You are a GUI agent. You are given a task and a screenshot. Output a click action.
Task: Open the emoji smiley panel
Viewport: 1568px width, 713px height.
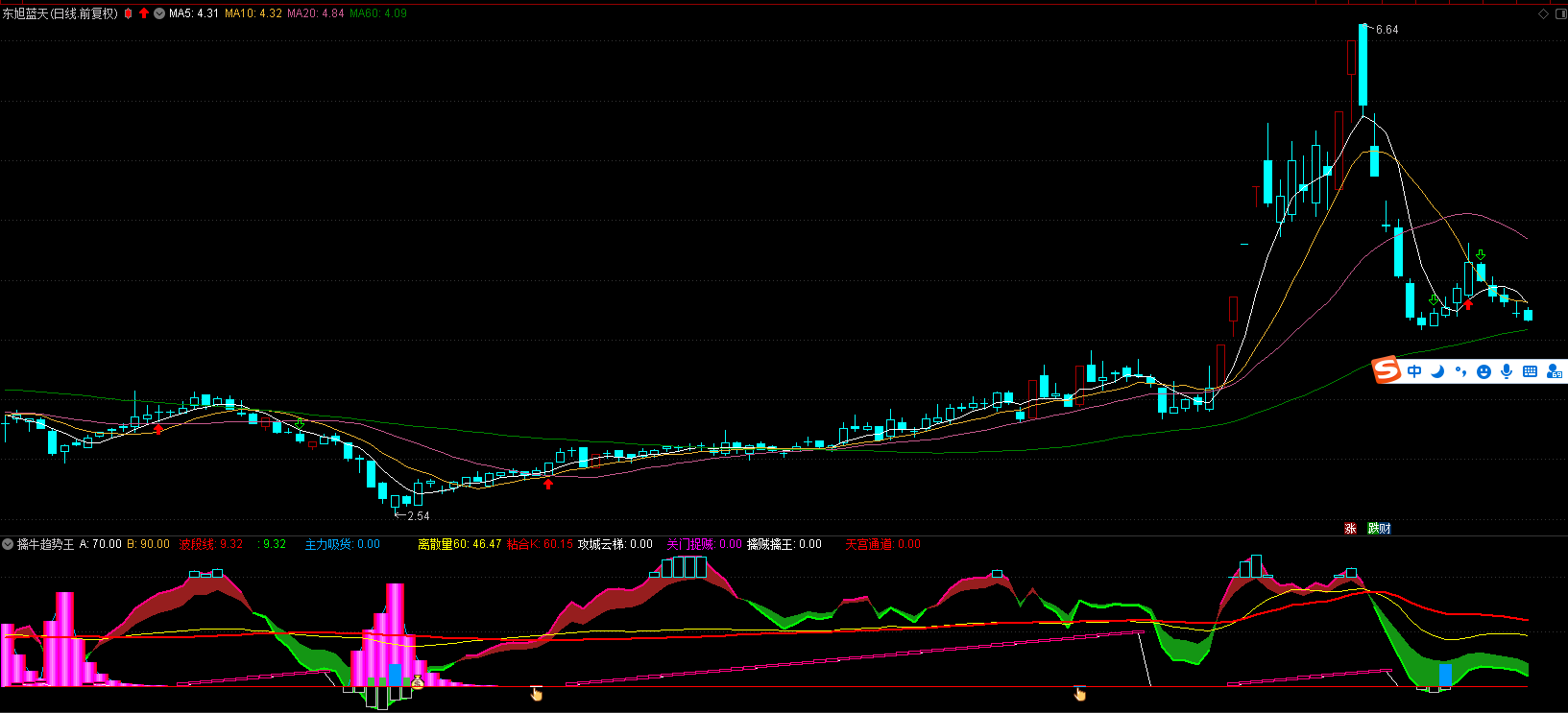(1484, 371)
